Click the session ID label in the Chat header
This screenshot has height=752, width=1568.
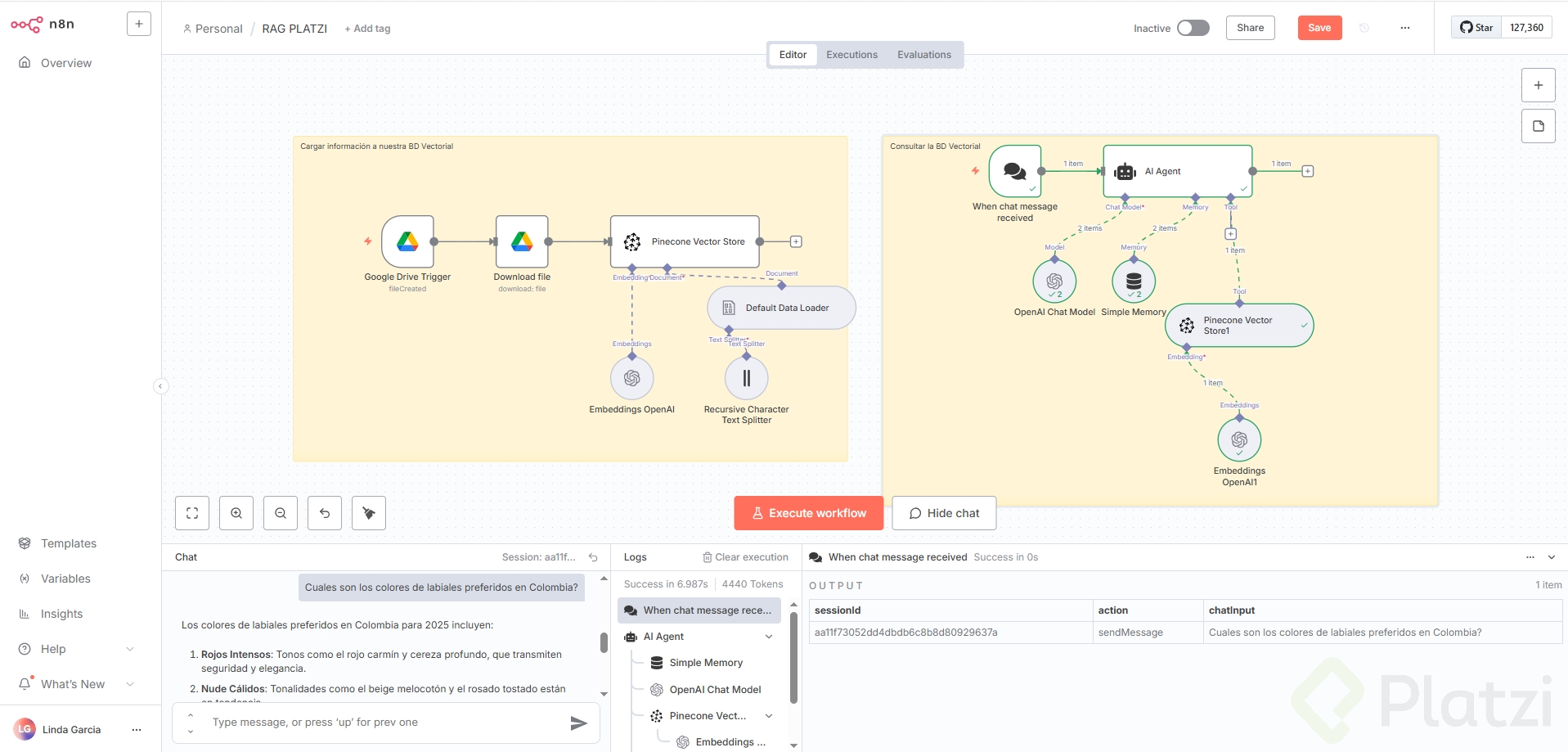click(x=539, y=557)
